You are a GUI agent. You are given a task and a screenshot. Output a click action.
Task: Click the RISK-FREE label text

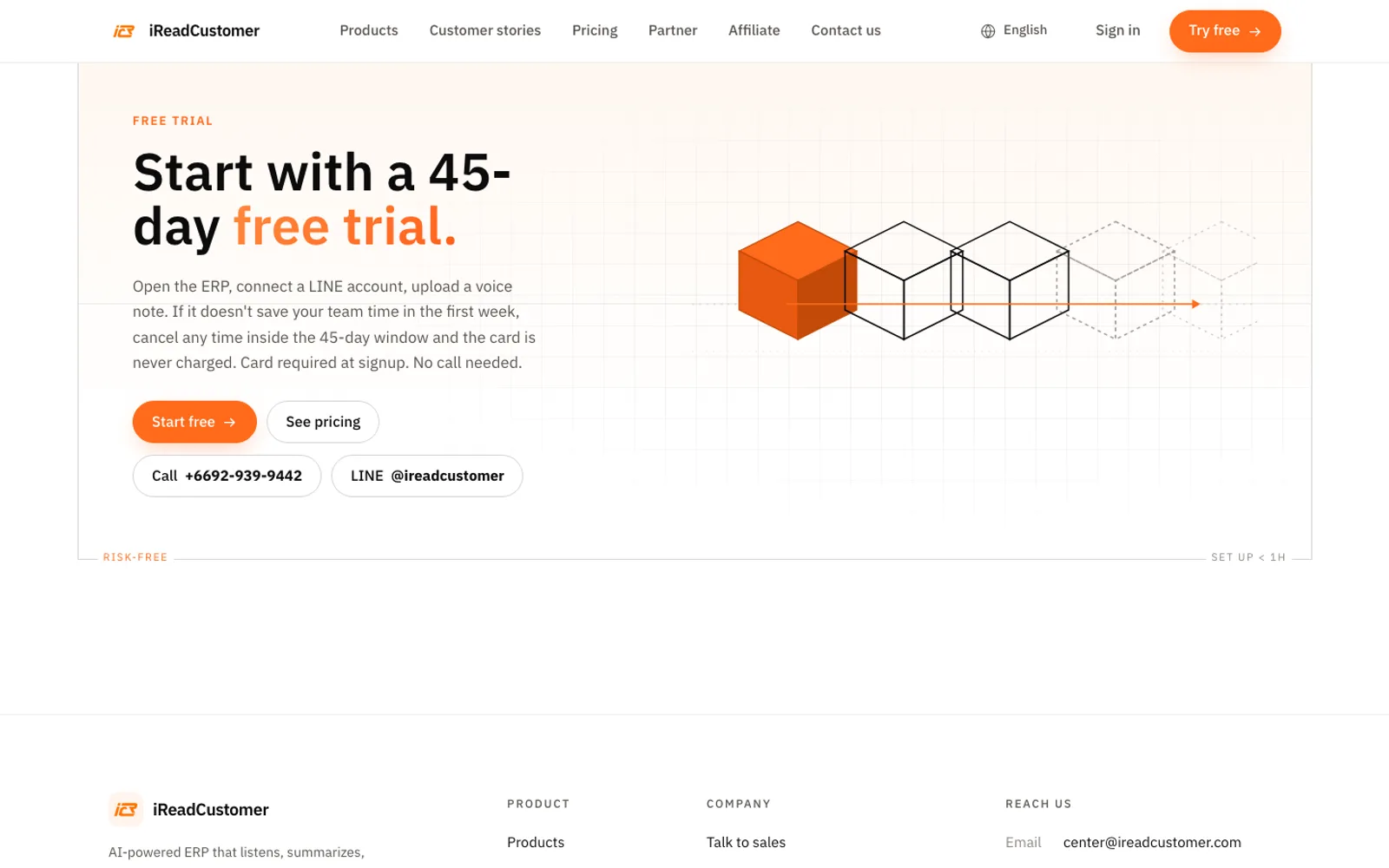click(x=135, y=557)
